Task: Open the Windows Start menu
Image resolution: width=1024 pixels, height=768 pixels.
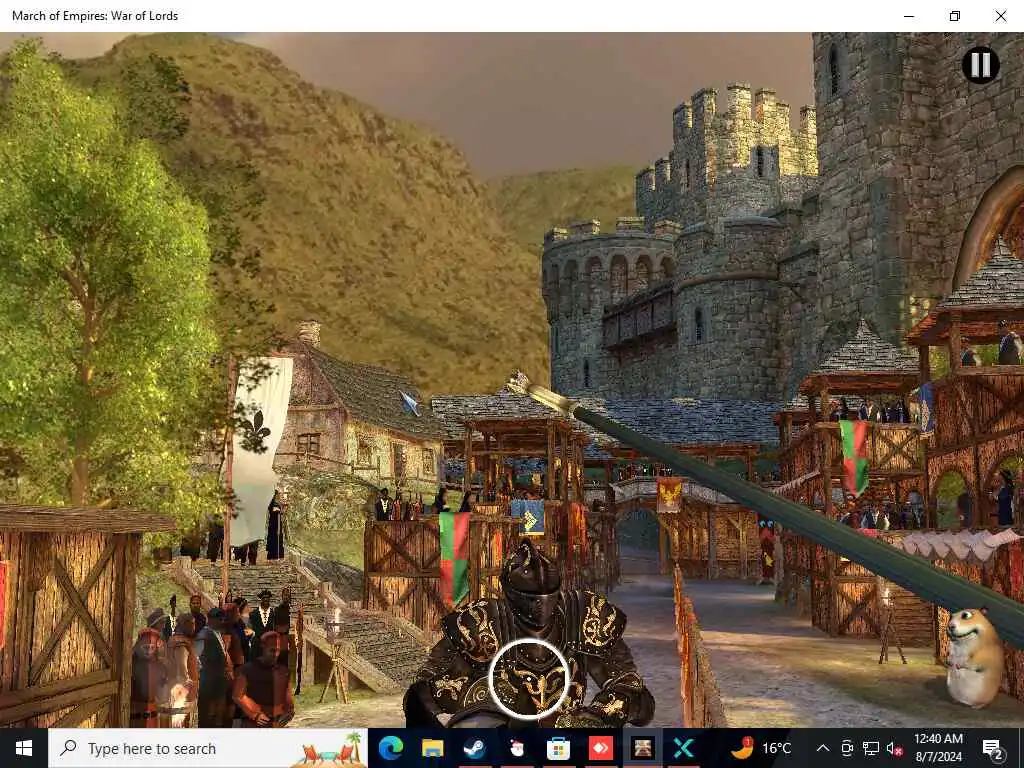Action: pyautogui.click(x=24, y=748)
